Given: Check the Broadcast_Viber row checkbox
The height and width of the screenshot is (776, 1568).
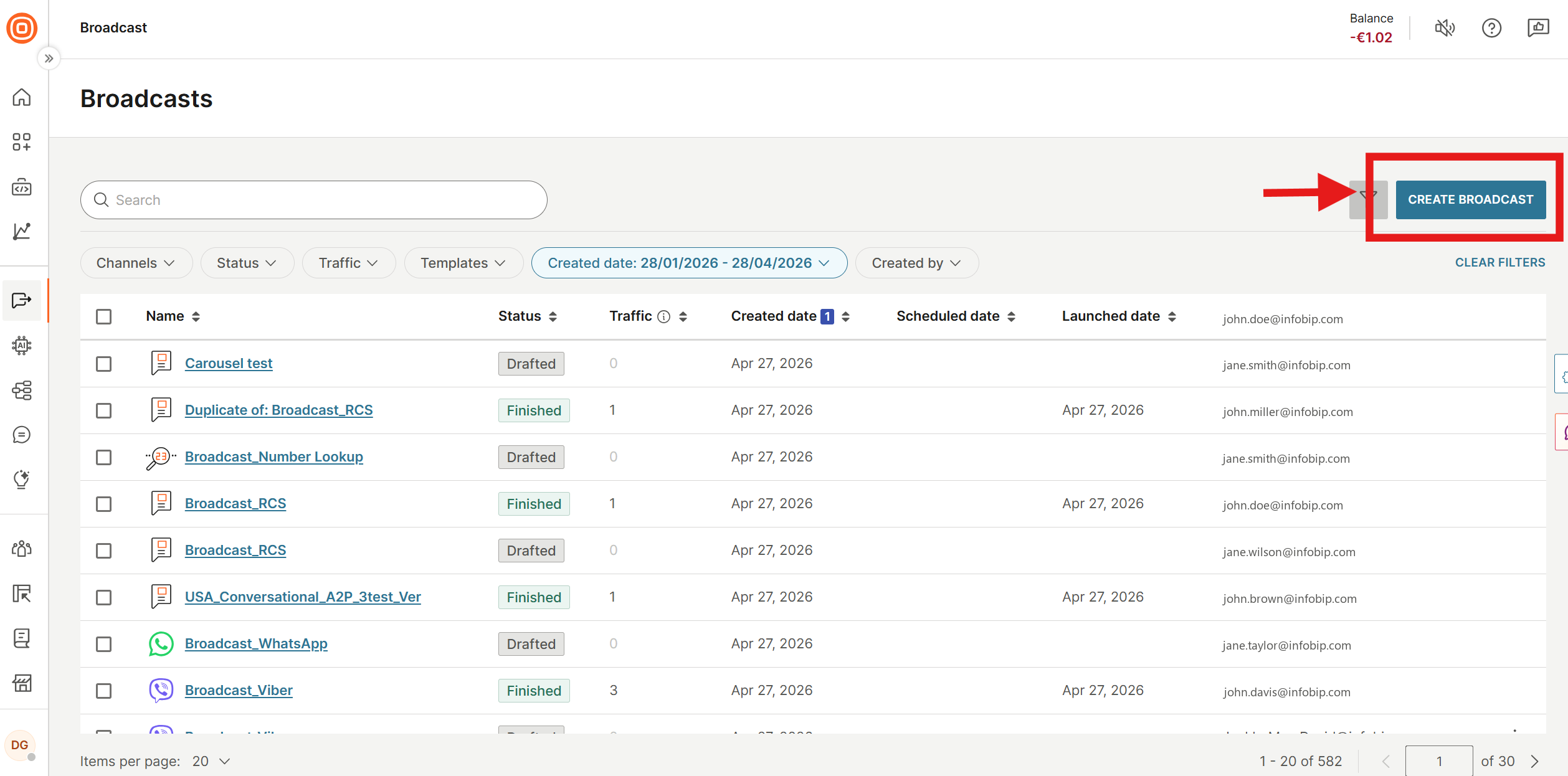Looking at the screenshot, I should pyautogui.click(x=104, y=691).
